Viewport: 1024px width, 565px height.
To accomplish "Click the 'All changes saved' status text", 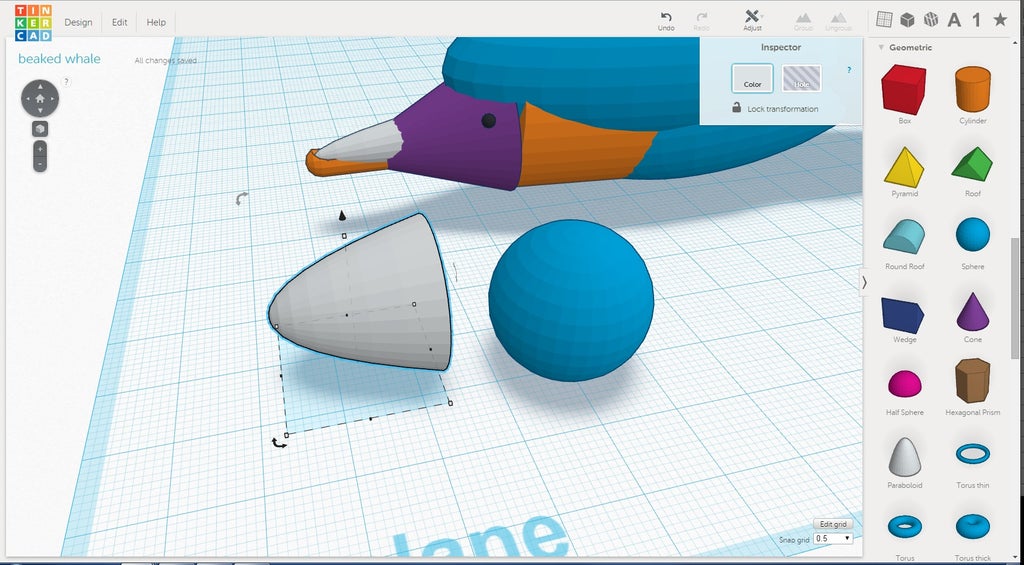I will pyautogui.click(x=165, y=61).
